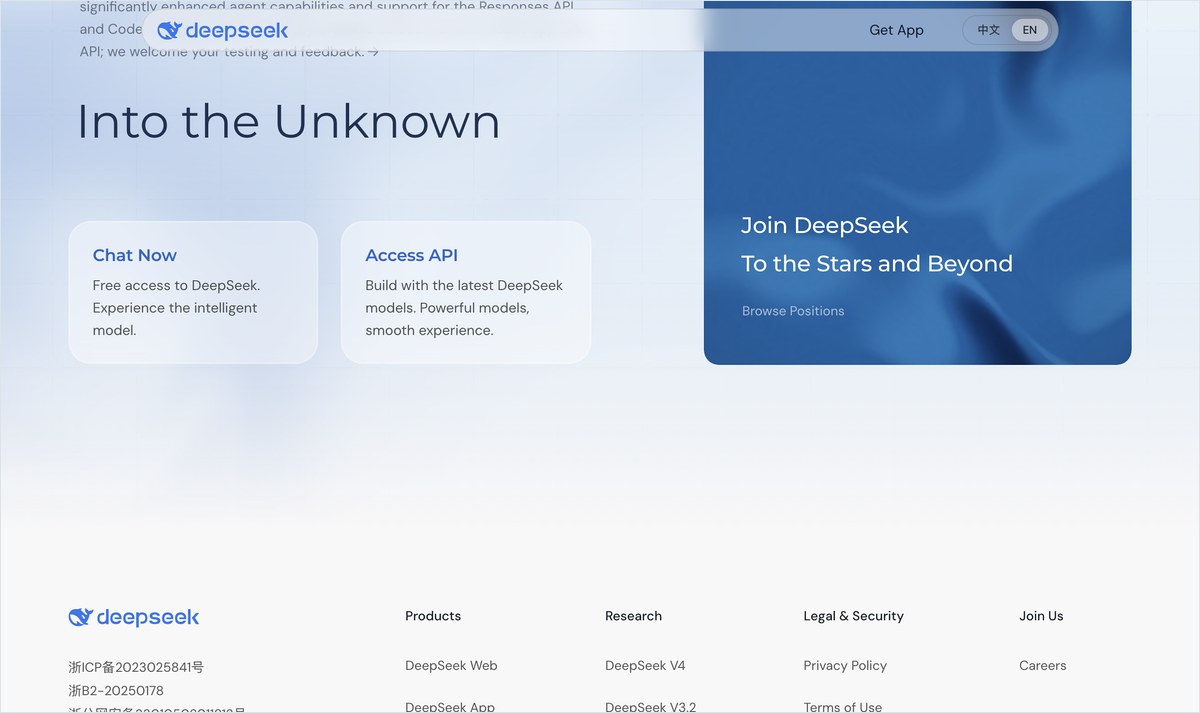The height and width of the screenshot is (713, 1200).
Task: Switch language to 中文
Action: (x=989, y=30)
